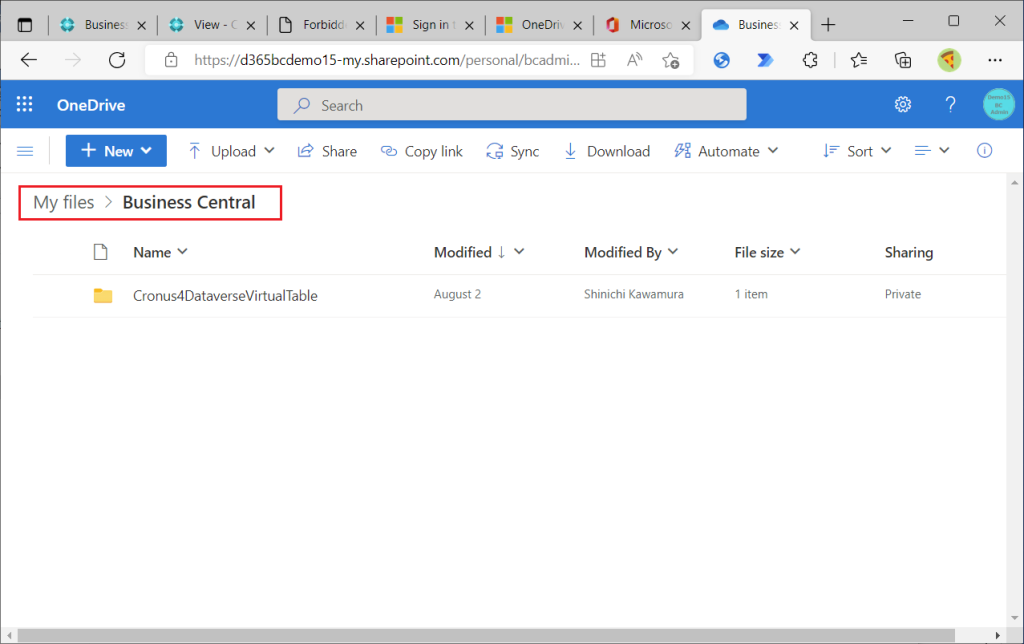Open the view options dropdown

tap(932, 151)
